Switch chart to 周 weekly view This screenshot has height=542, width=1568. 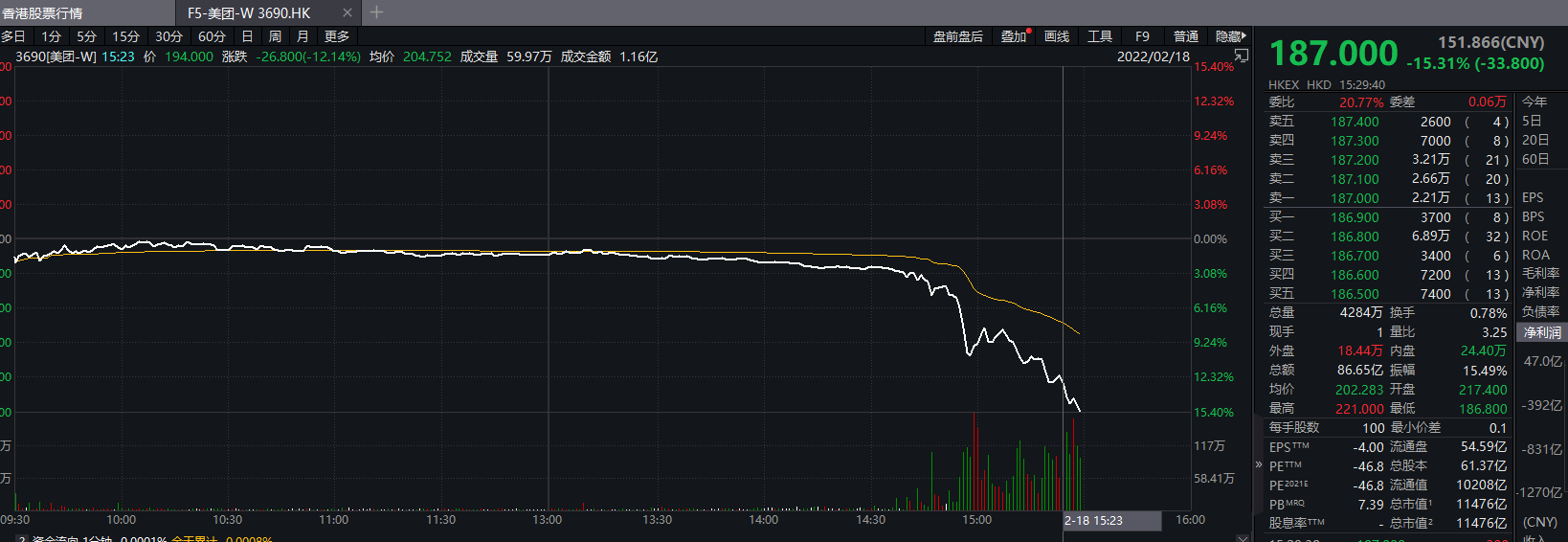(275, 36)
